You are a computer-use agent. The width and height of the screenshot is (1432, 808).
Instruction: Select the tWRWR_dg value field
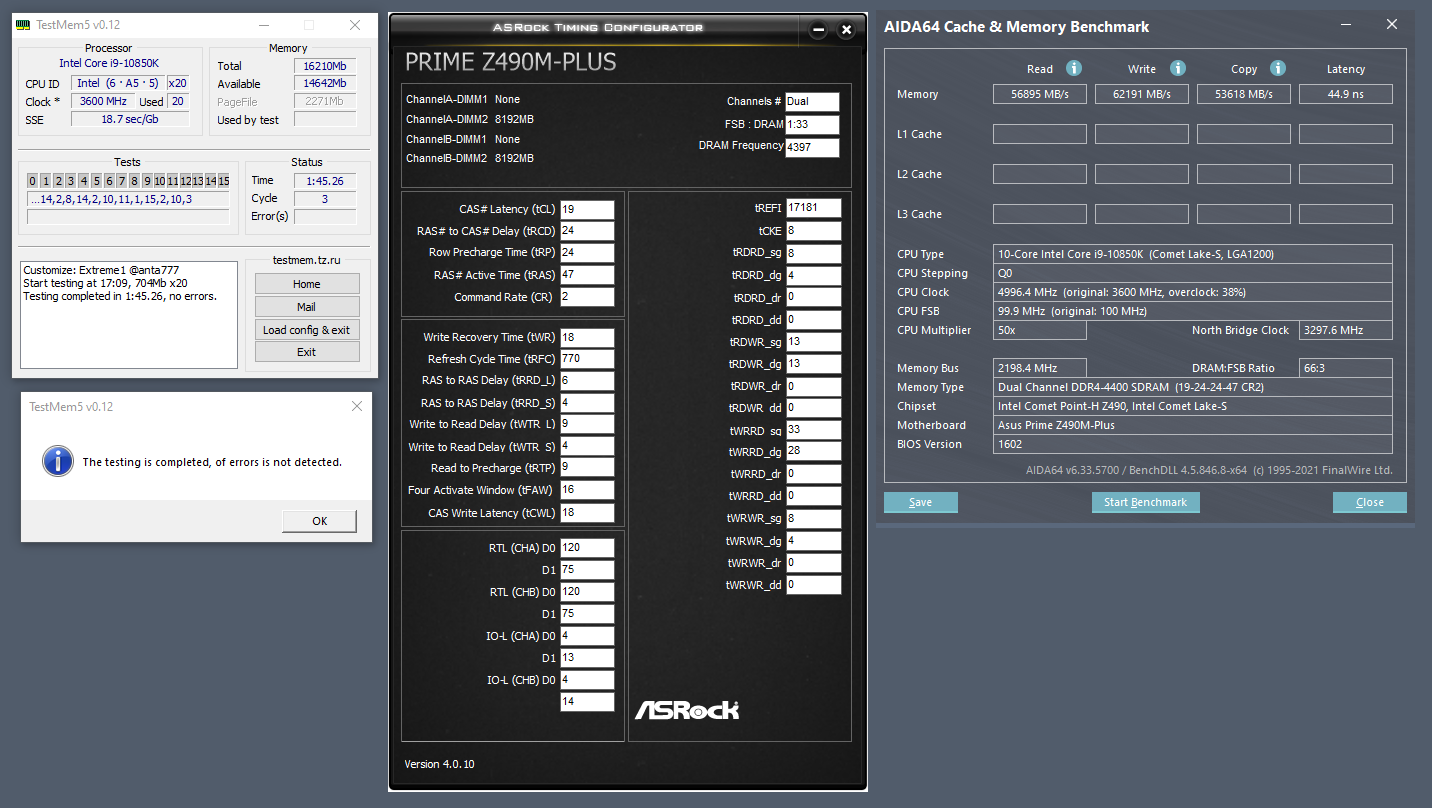[x=814, y=541]
